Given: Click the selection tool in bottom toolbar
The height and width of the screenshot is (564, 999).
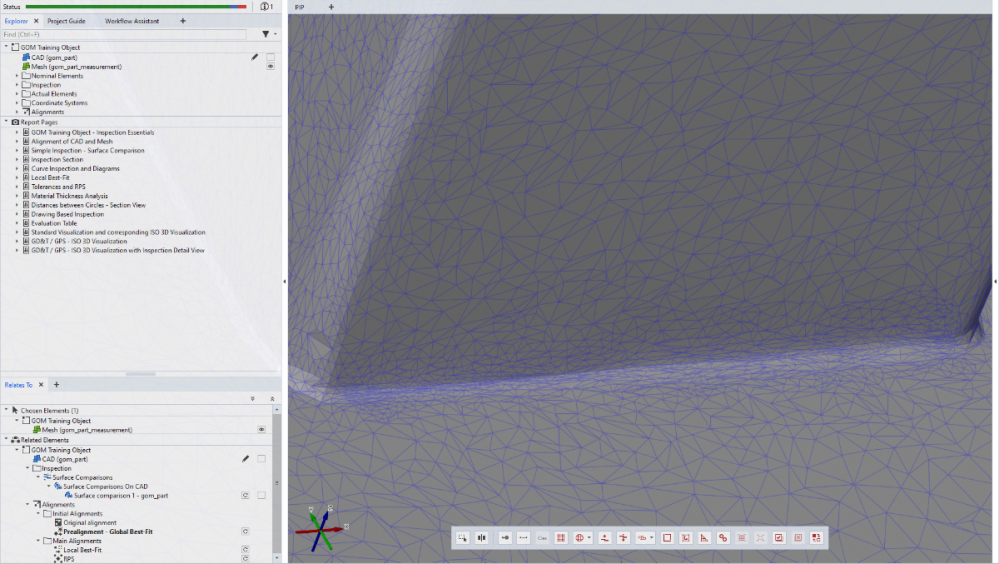Looking at the screenshot, I should [x=463, y=537].
